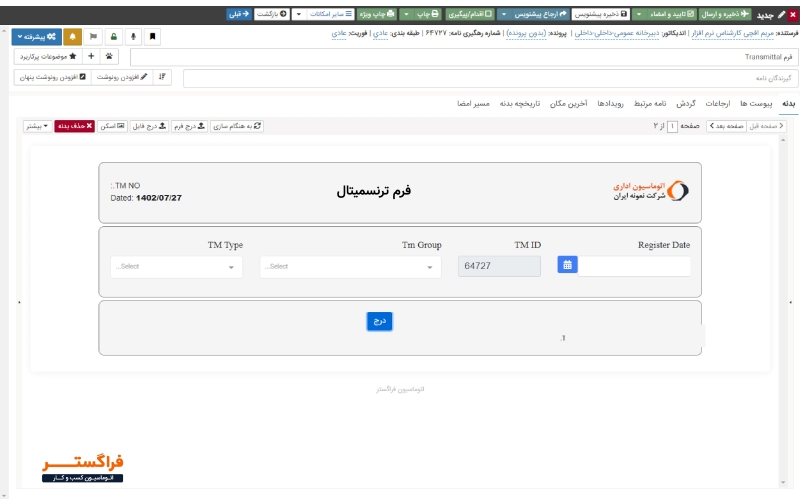Viewport: 800px width, 499px height.
Task: Click the microphone icon button
Action: (x=133, y=36)
